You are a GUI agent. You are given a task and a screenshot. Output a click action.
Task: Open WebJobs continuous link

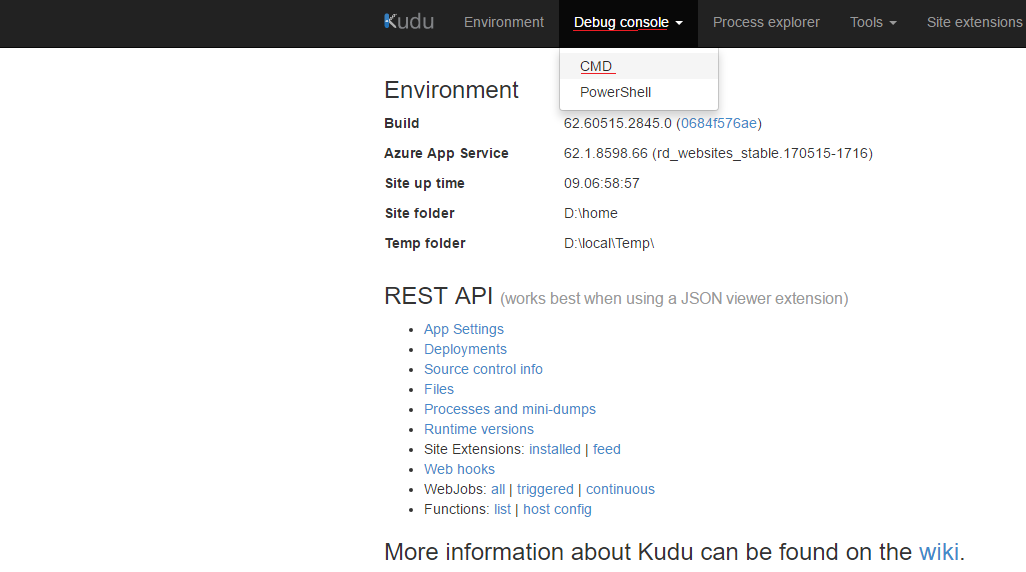point(620,489)
